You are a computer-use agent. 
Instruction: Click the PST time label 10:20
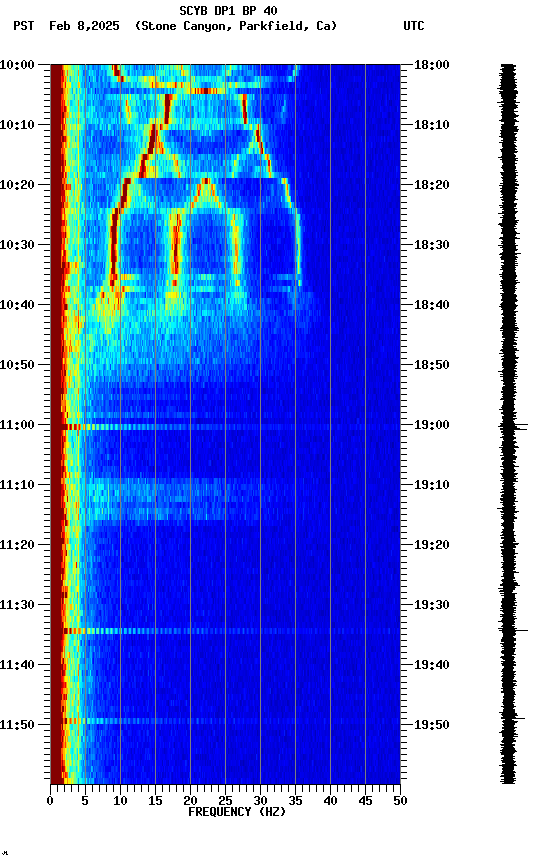click(x=17, y=185)
